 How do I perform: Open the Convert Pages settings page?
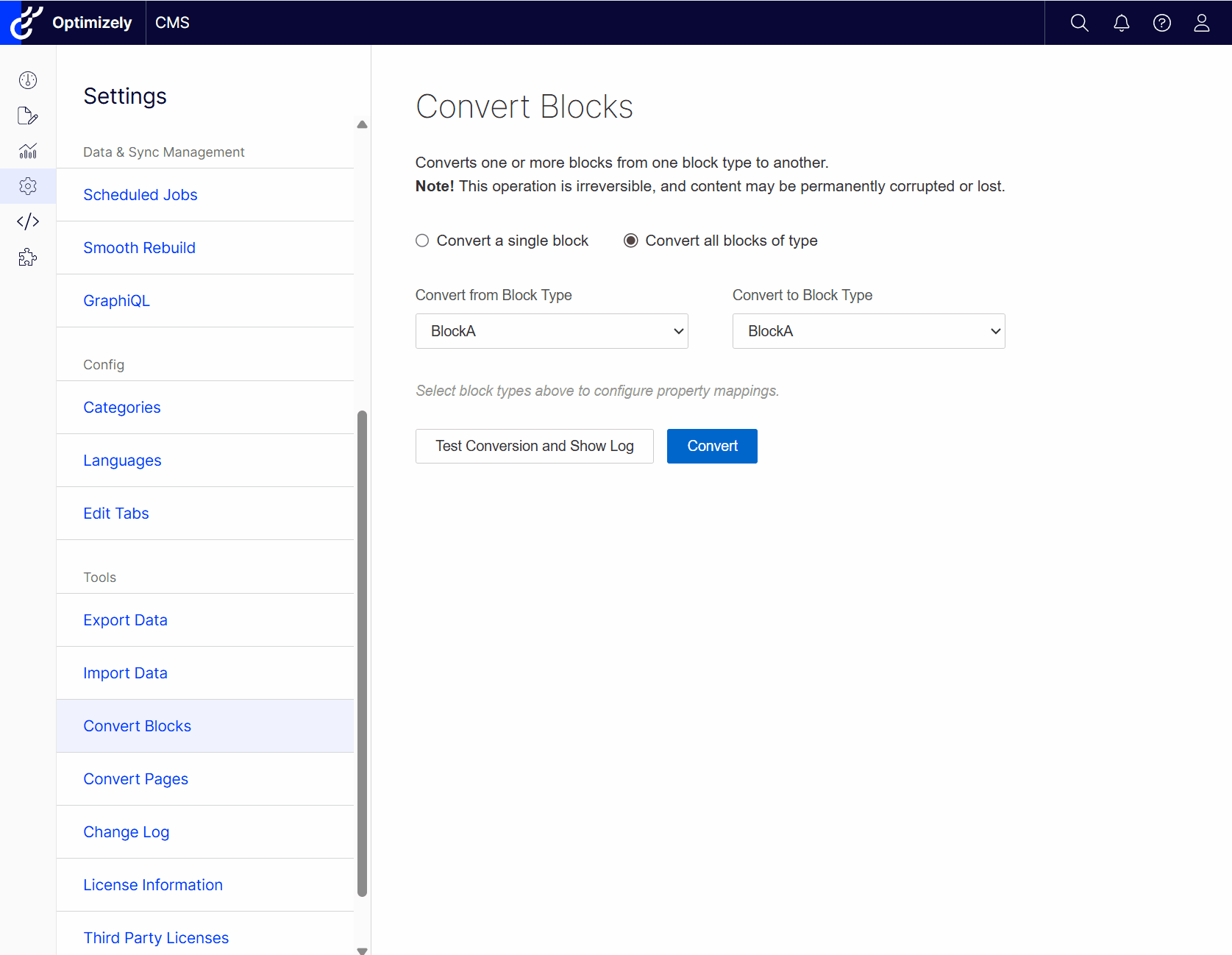click(x=135, y=778)
